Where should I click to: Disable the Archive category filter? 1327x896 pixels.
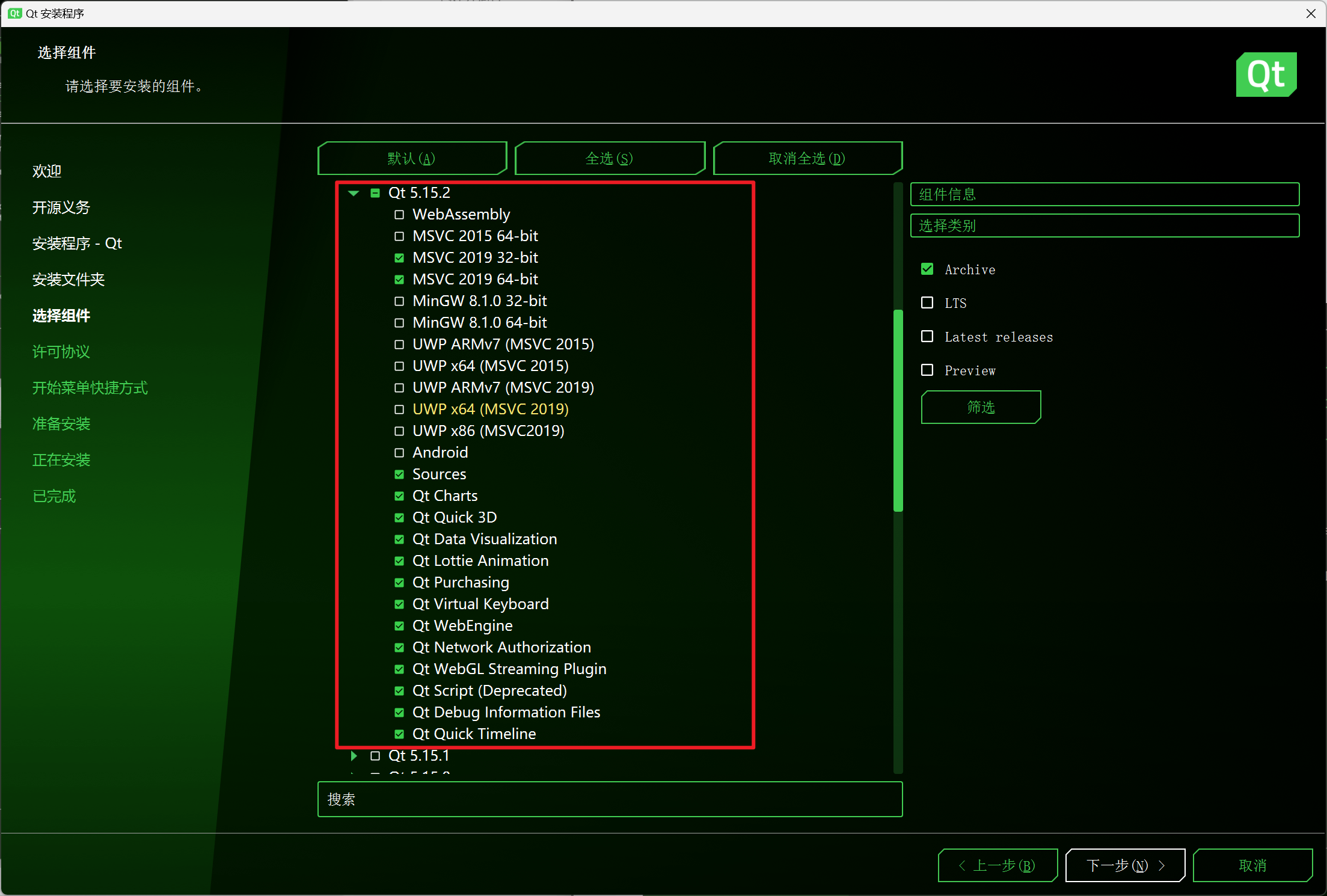927,269
